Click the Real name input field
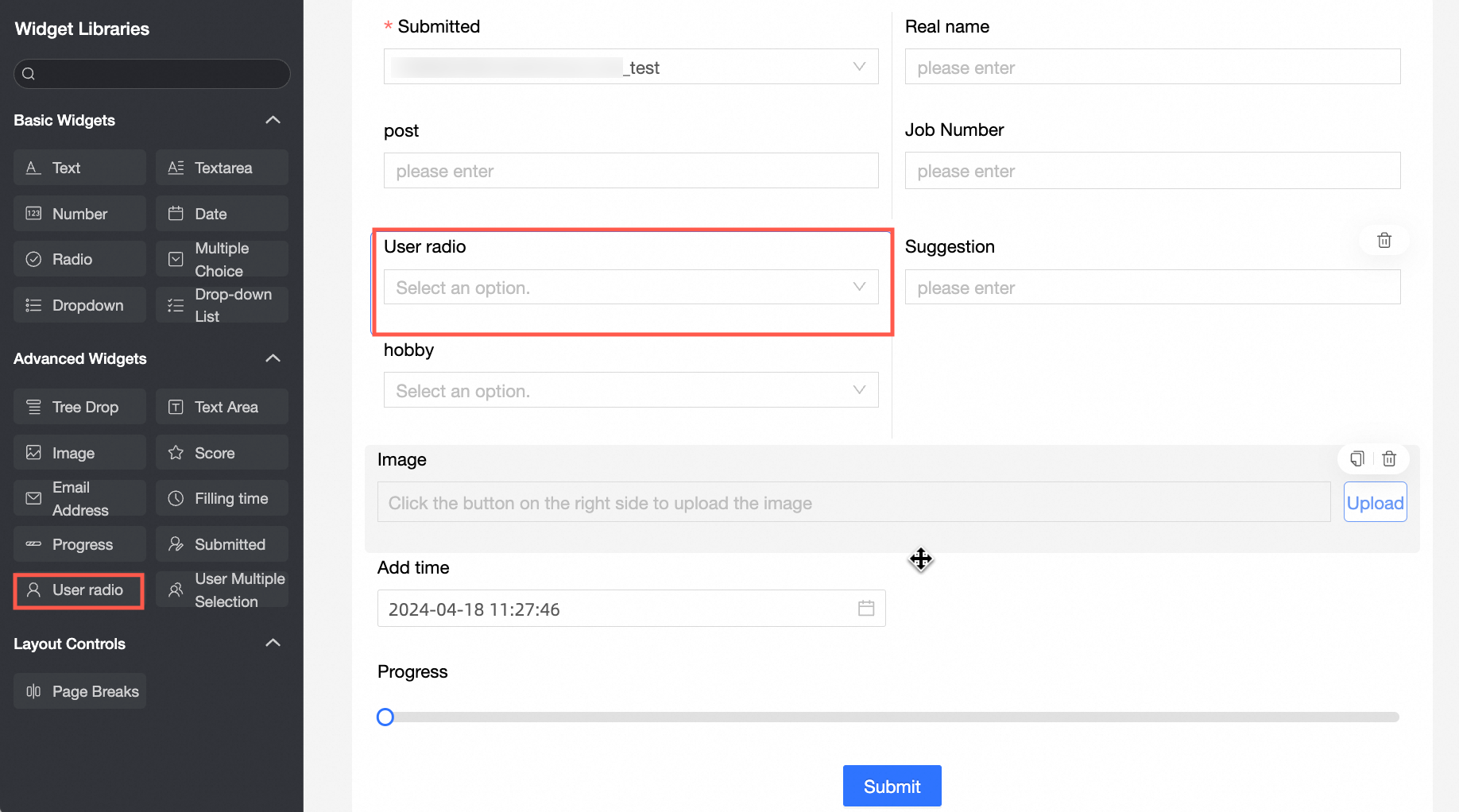The height and width of the screenshot is (812, 1459). [1152, 68]
